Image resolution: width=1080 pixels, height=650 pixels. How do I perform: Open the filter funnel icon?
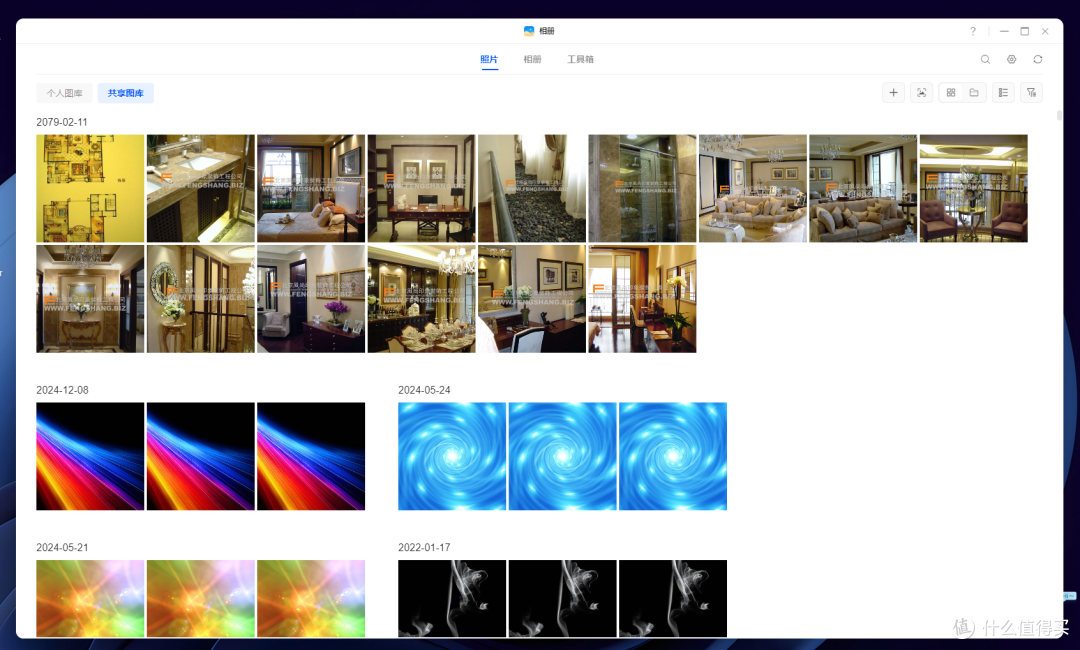1031,93
